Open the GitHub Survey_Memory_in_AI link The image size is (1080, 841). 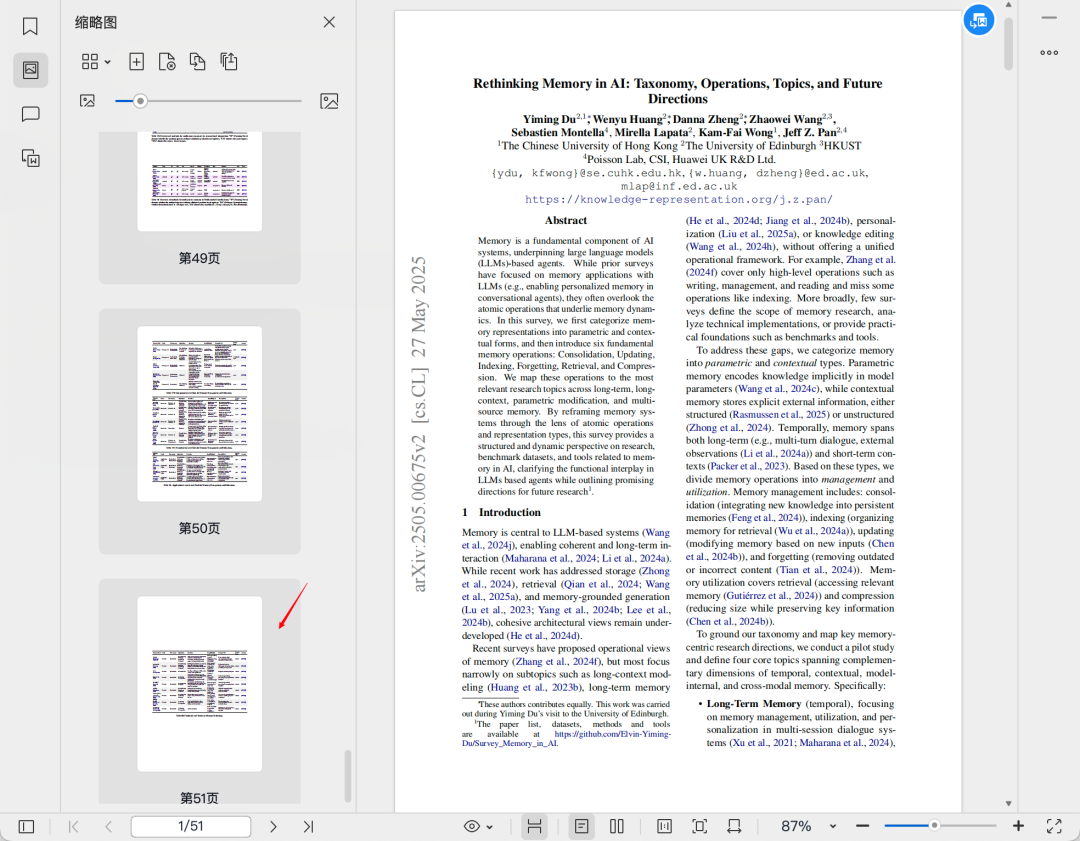pyautogui.click(x=612, y=733)
